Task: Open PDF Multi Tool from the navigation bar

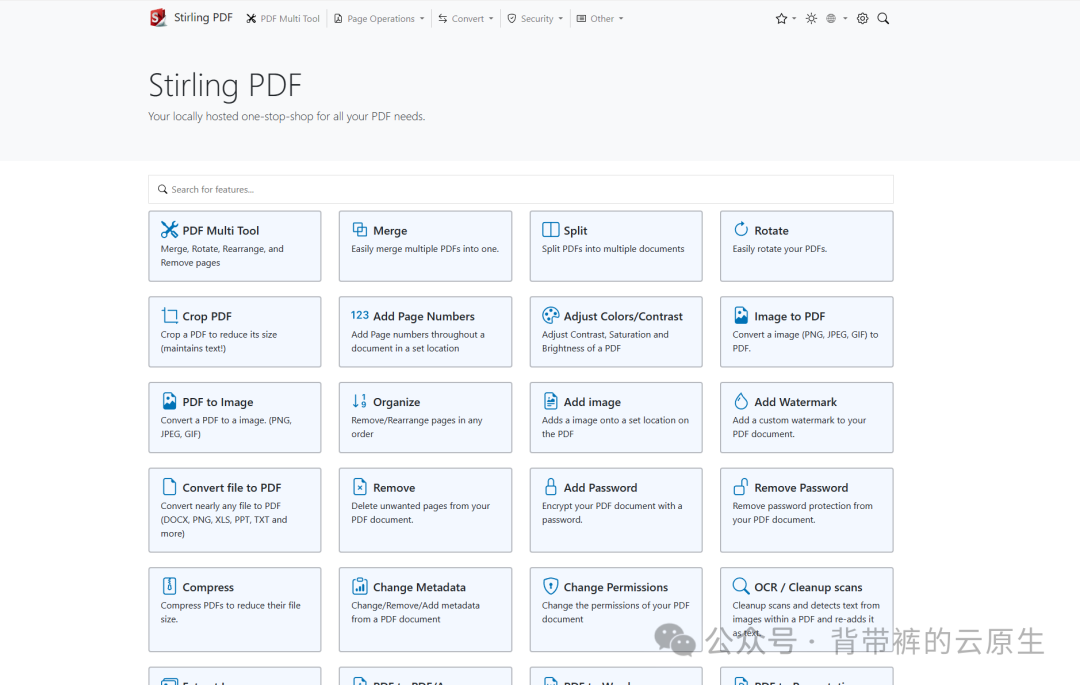Action: (283, 19)
